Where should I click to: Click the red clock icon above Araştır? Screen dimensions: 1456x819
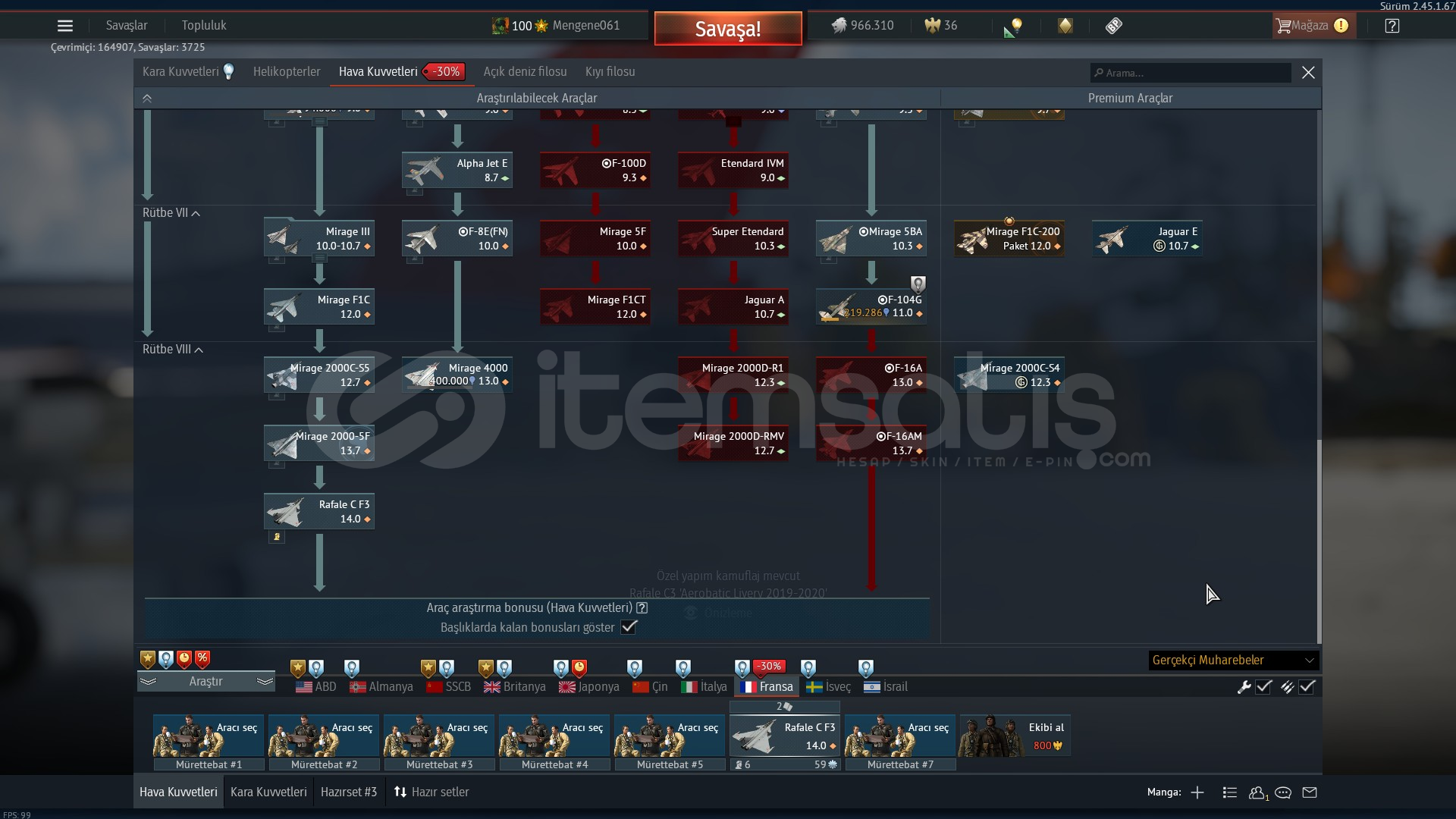pos(184,659)
